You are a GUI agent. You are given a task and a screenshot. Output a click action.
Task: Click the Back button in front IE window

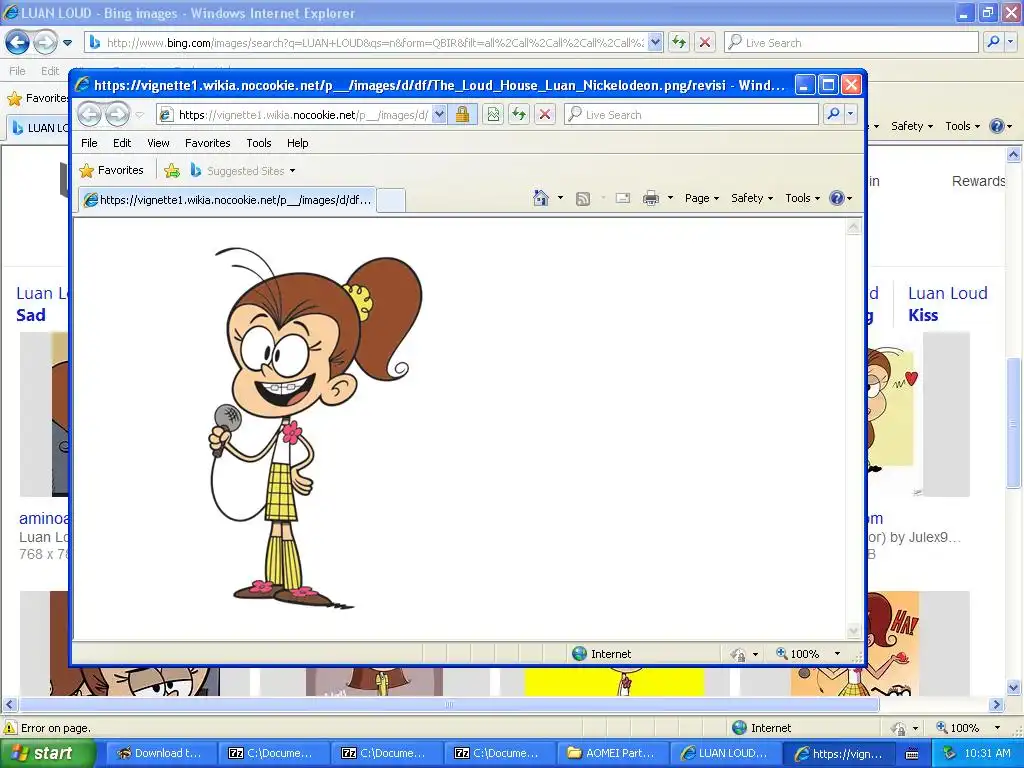(90, 114)
